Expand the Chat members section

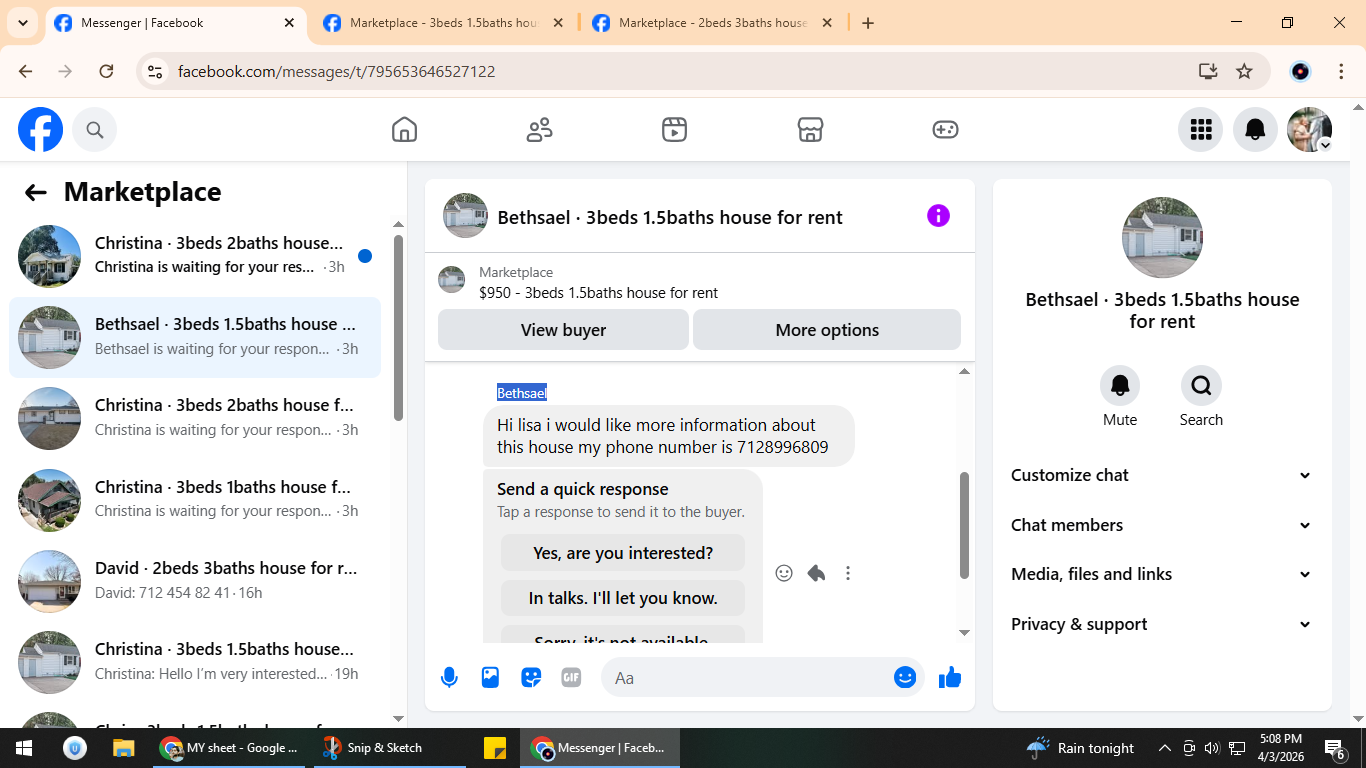(x=1162, y=525)
